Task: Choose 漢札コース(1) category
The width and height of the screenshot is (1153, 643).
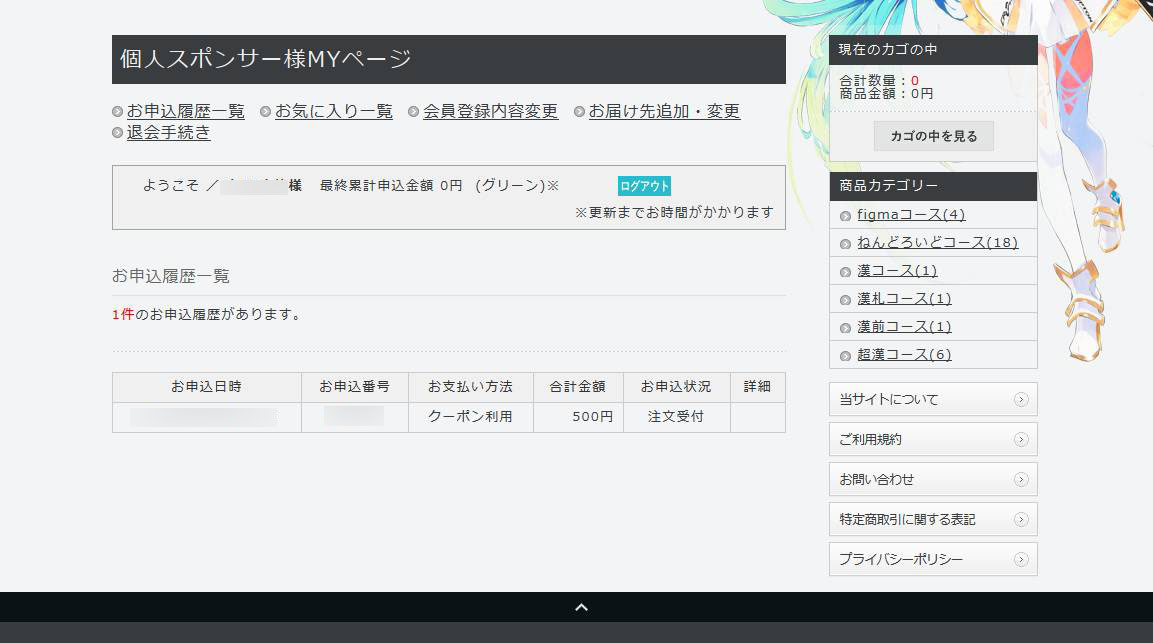Action: [x=904, y=299]
